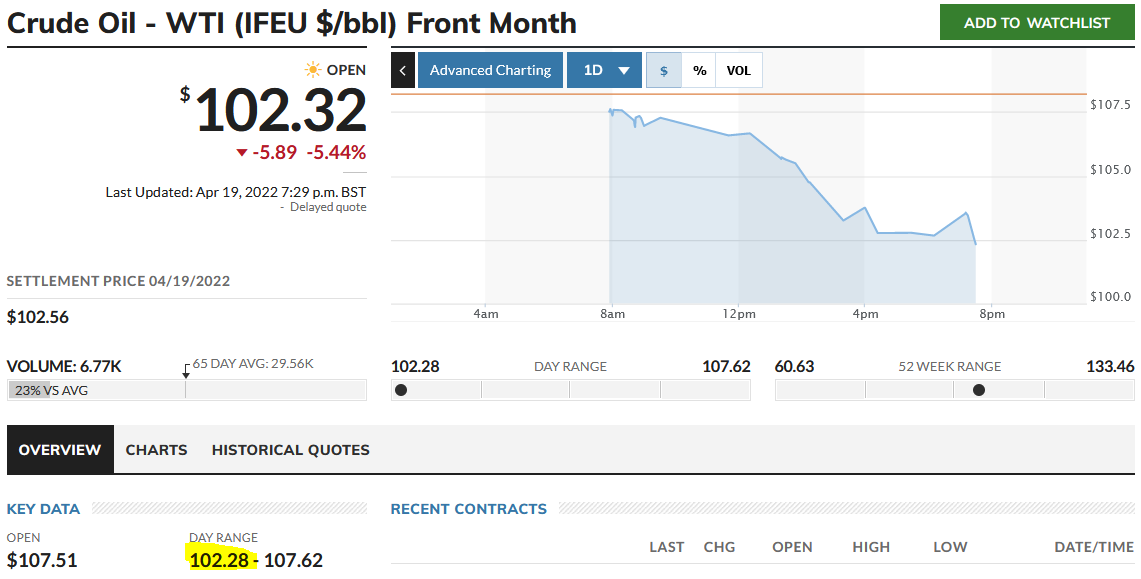The width and height of the screenshot is (1141, 579).
Task: Open the HISTORICAL QUOTES tab
Action: click(290, 450)
